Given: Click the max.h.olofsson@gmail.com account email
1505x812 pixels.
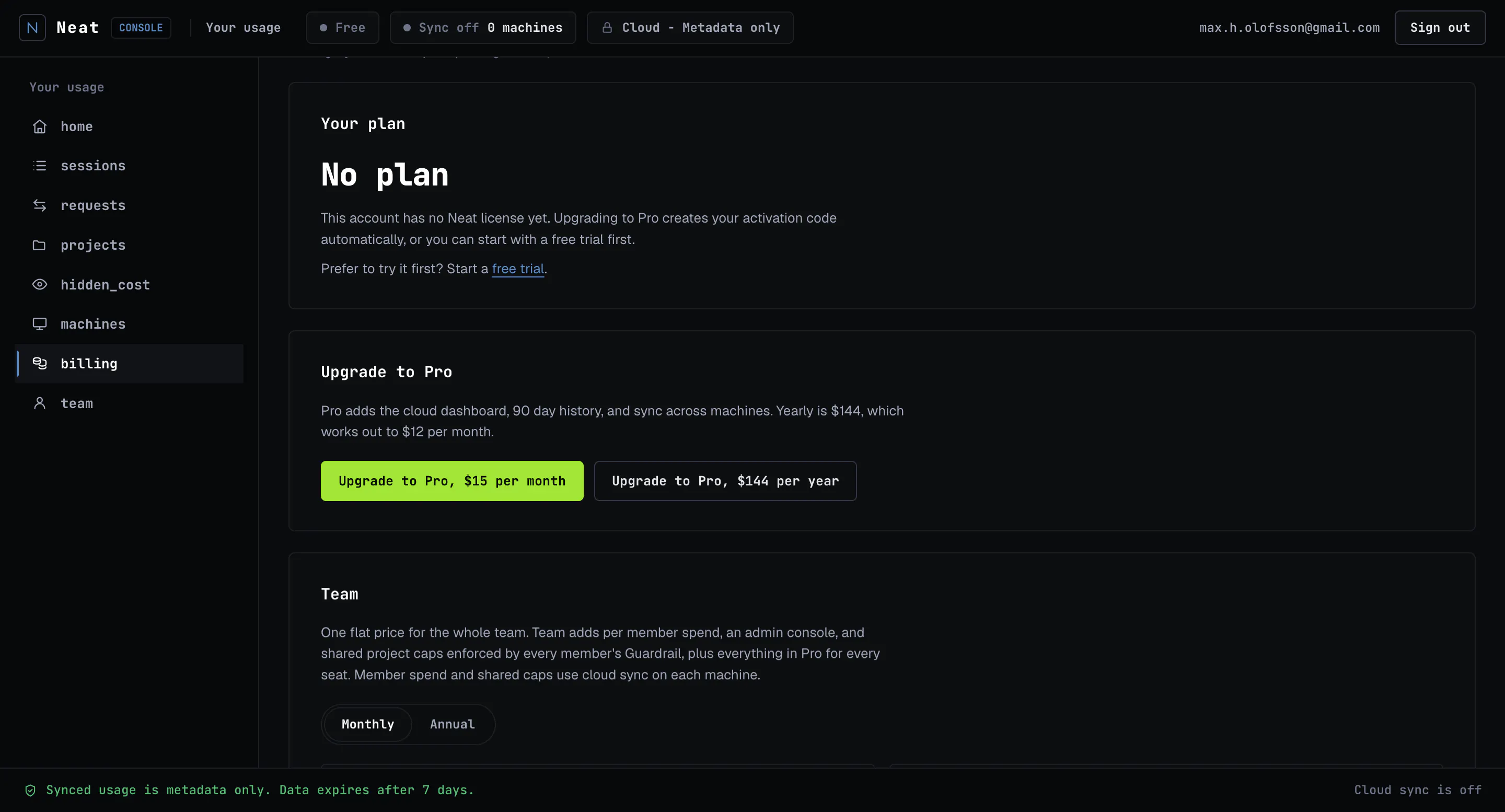Looking at the screenshot, I should pyautogui.click(x=1289, y=28).
